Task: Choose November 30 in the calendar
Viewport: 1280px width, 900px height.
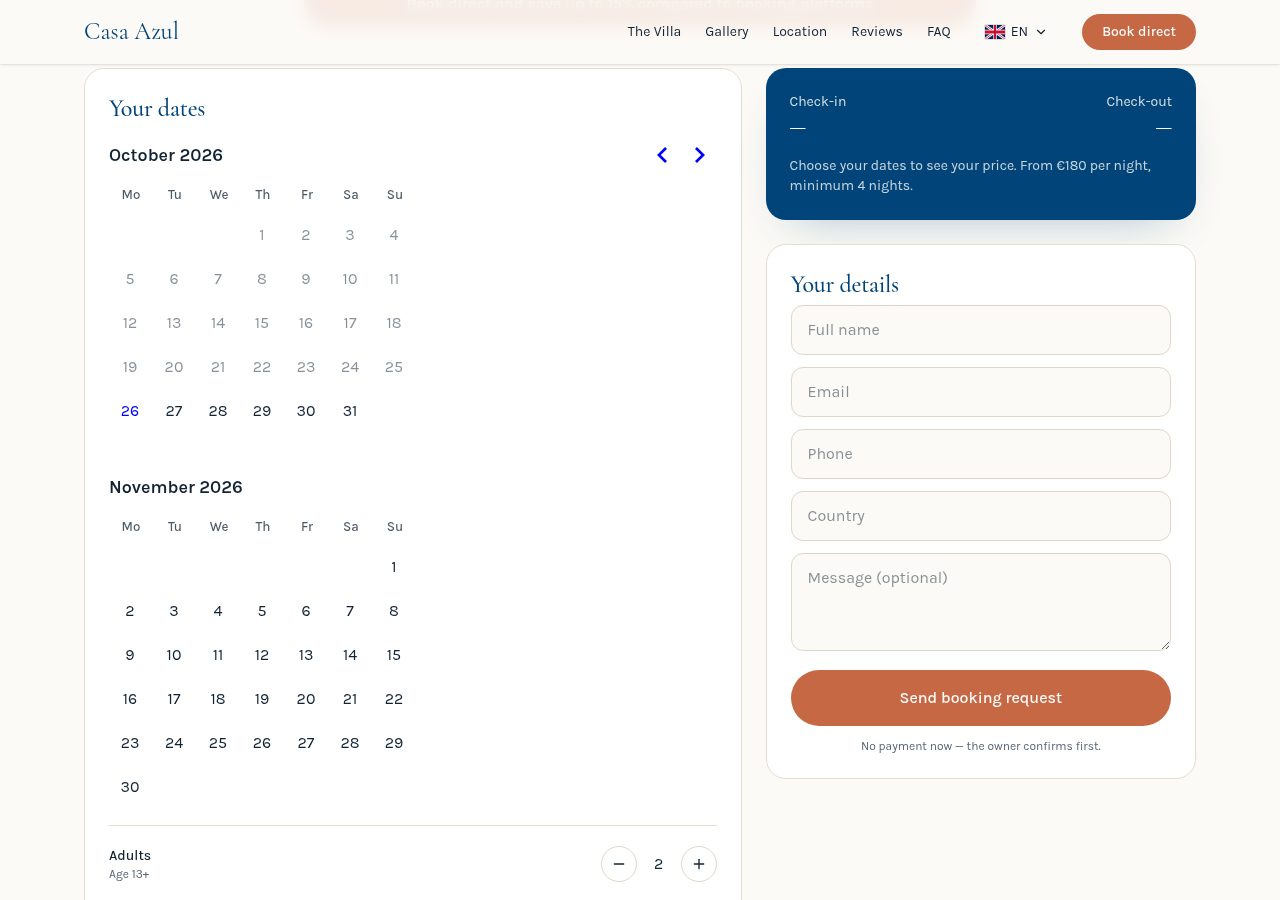Action: tap(130, 787)
